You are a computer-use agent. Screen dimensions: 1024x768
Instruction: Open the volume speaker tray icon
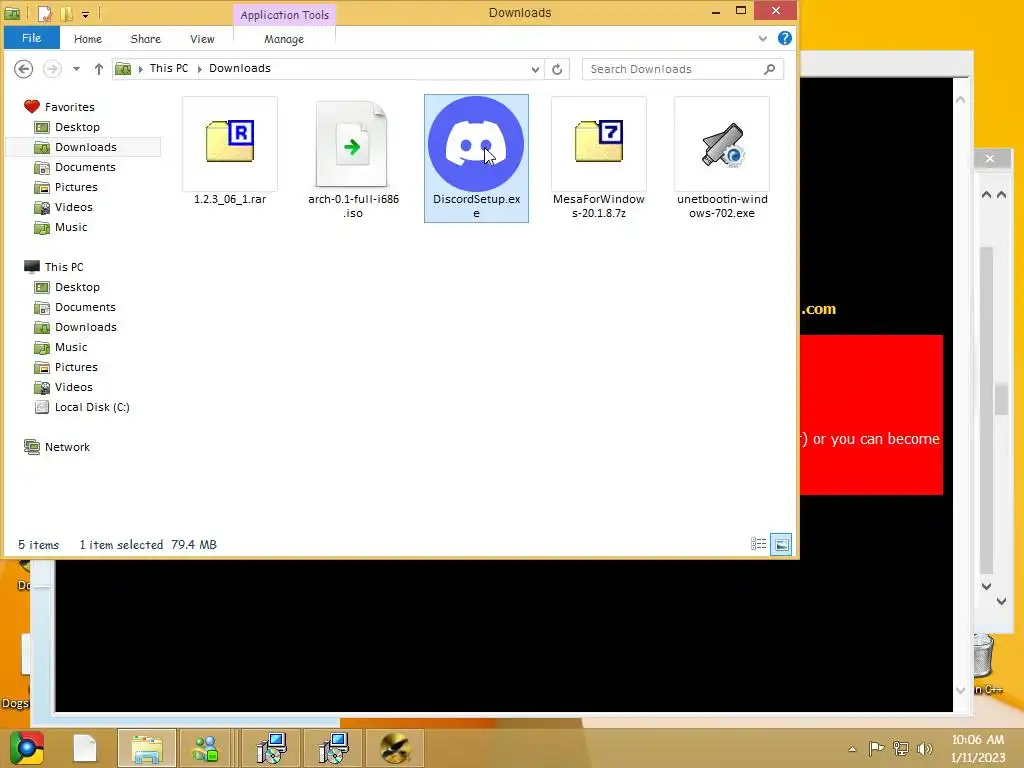925,748
